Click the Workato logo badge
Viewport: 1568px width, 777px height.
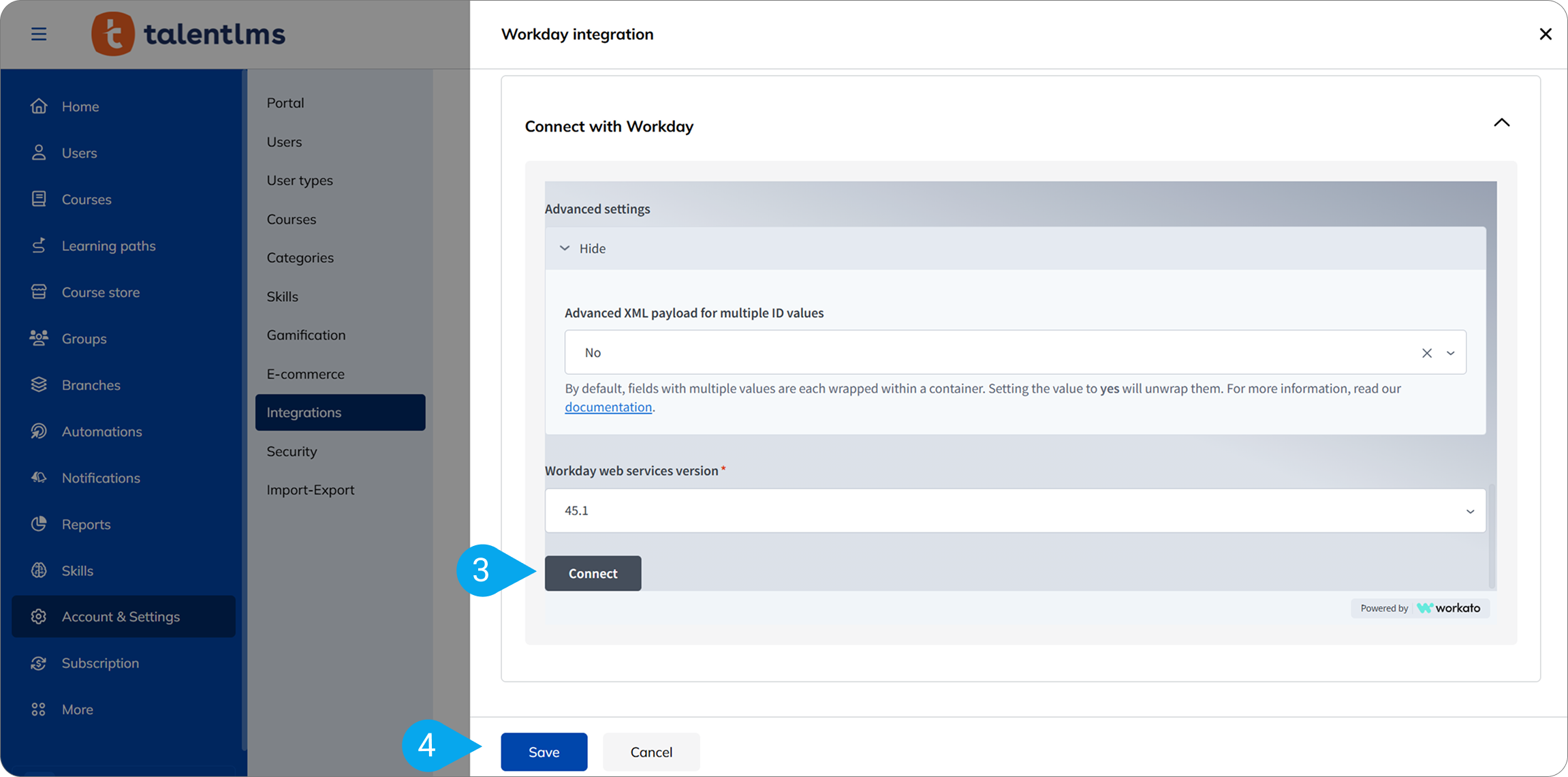coord(1420,608)
